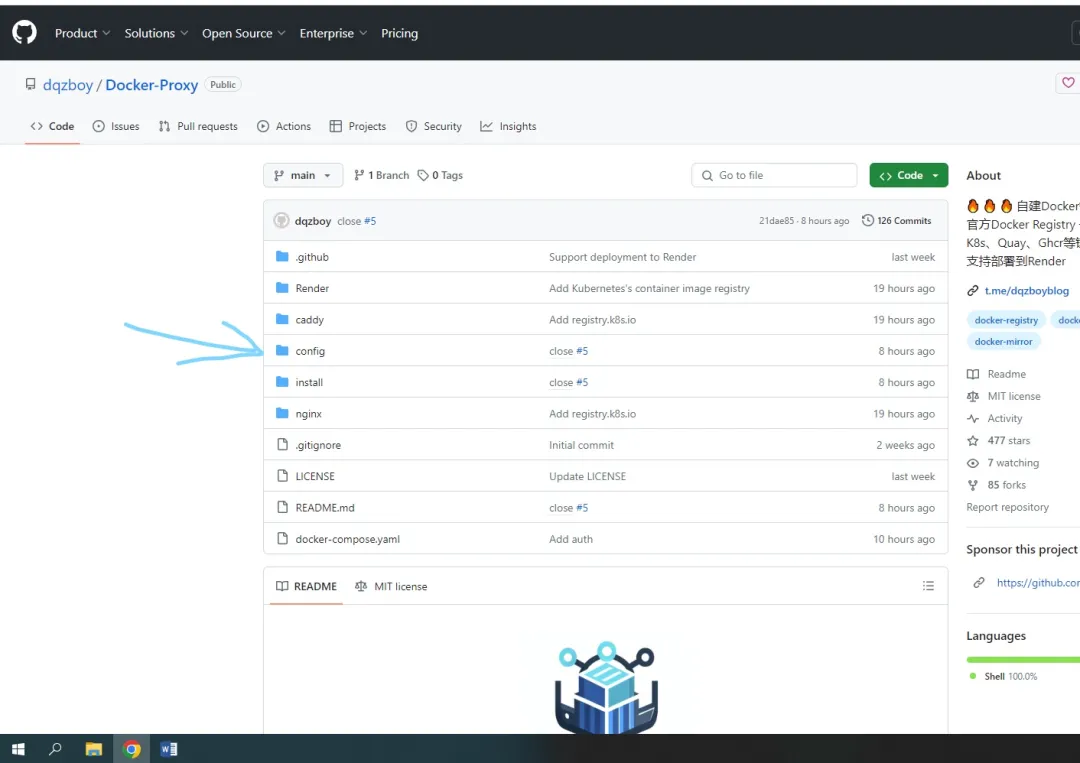Viewport: 1080px width, 763px height.
Task: View the 1 Branch link
Action: click(382, 176)
